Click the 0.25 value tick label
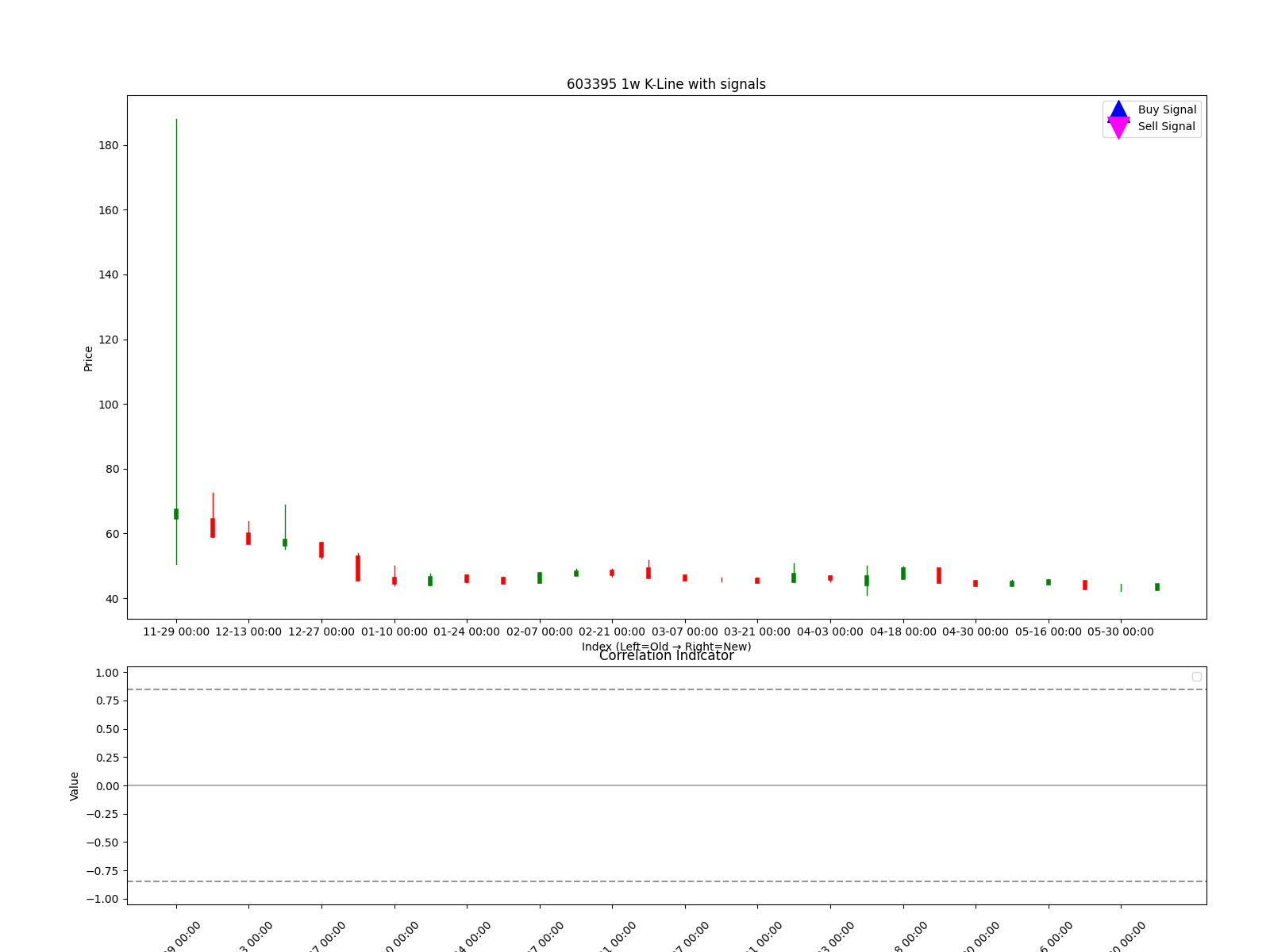The width and height of the screenshot is (1270, 952). 107,758
